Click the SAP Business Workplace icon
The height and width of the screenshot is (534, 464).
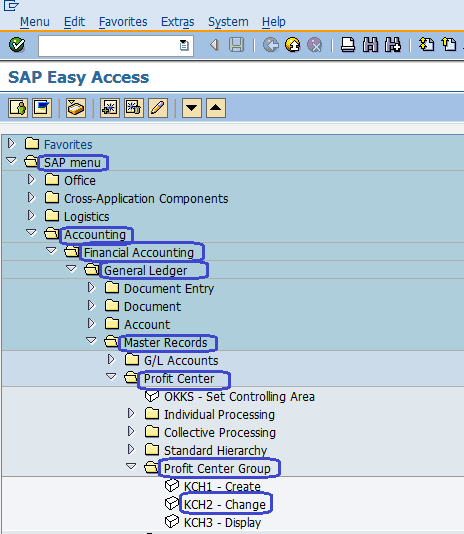[x=76, y=108]
